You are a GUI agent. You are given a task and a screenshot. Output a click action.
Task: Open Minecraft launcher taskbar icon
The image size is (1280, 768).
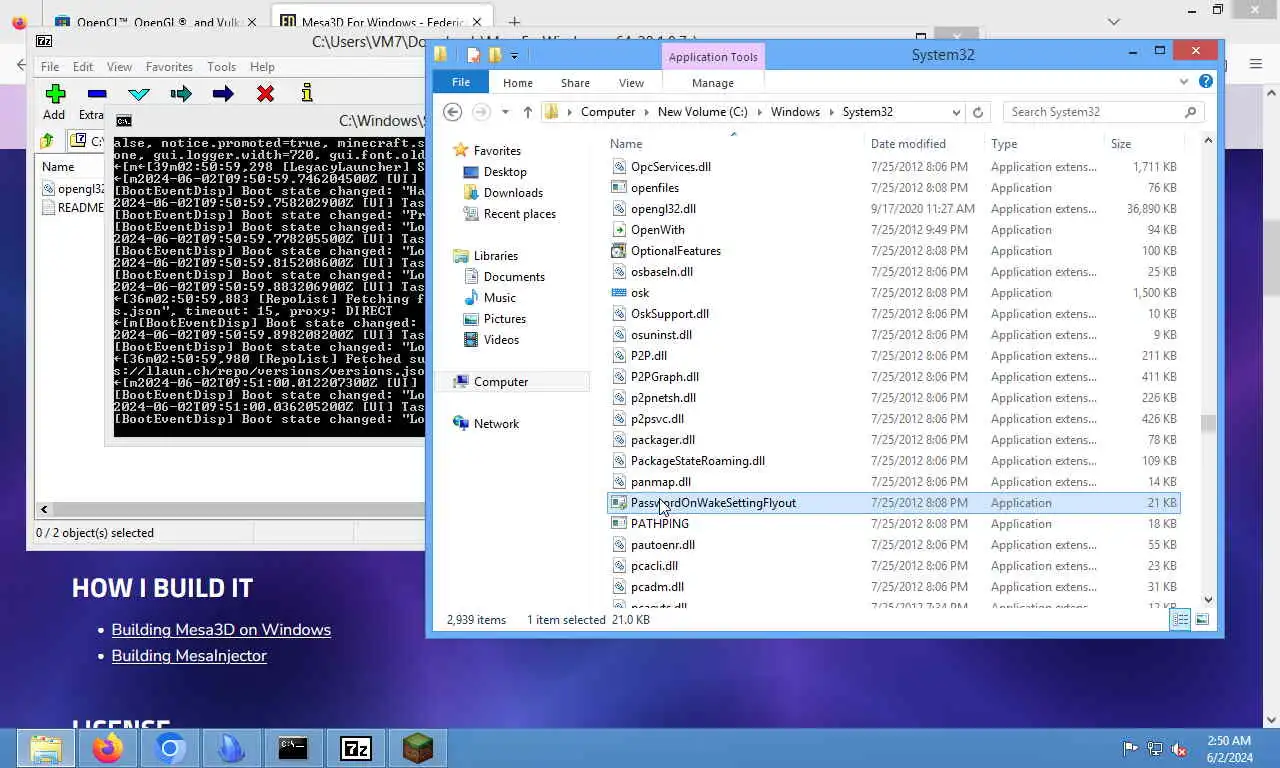(417, 748)
